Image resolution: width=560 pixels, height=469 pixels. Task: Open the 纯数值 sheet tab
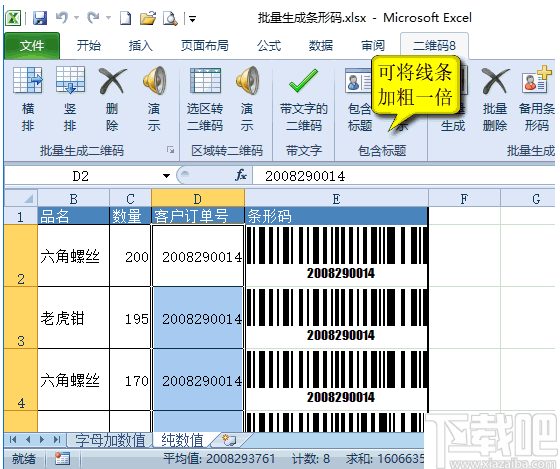click(x=182, y=440)
